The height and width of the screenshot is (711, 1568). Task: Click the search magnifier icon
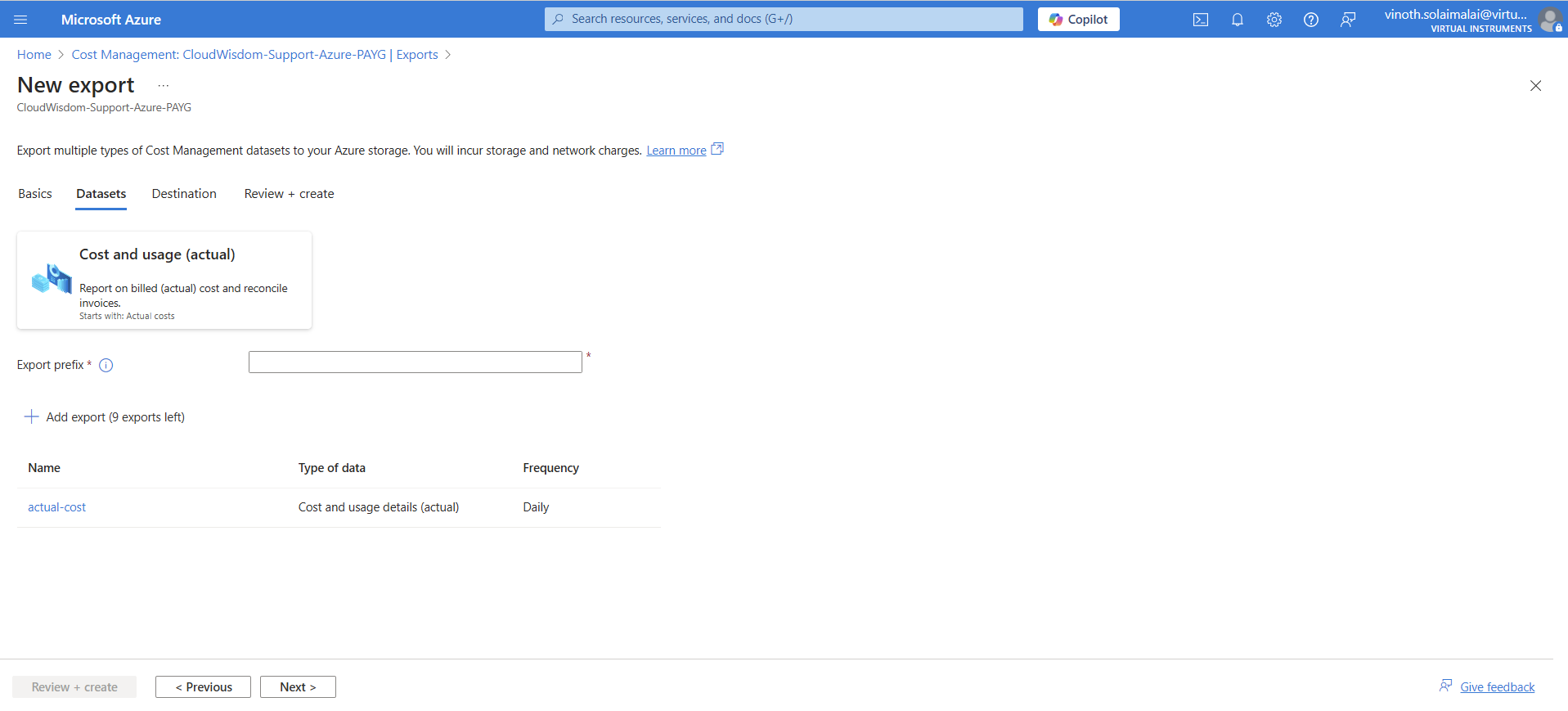(x=558, y=19)
